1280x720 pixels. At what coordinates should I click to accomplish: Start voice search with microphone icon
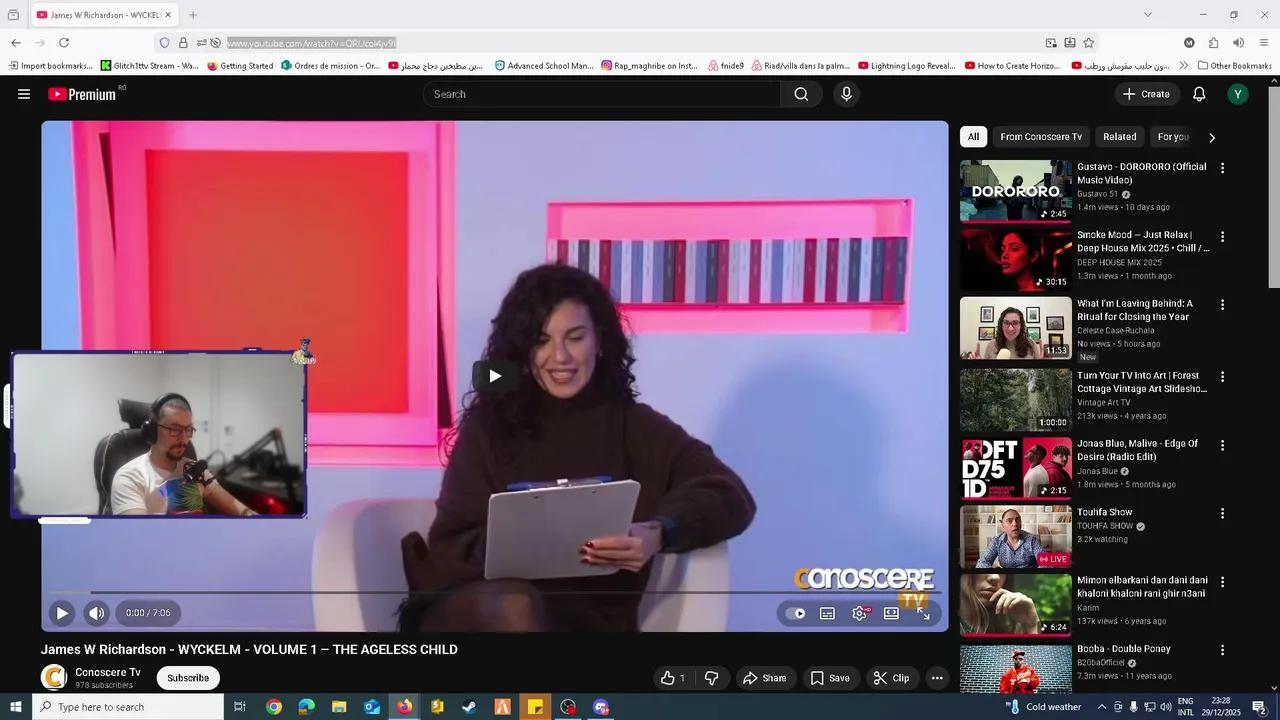(846, 94)
